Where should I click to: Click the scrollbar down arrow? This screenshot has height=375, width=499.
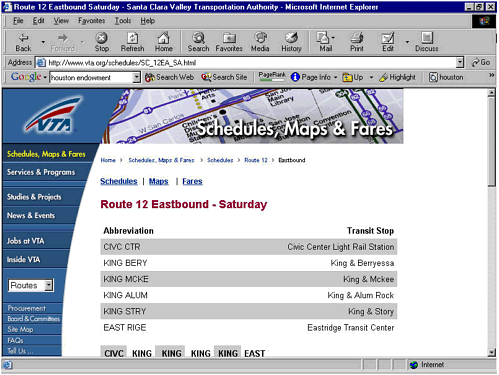[x=491, y=352]
